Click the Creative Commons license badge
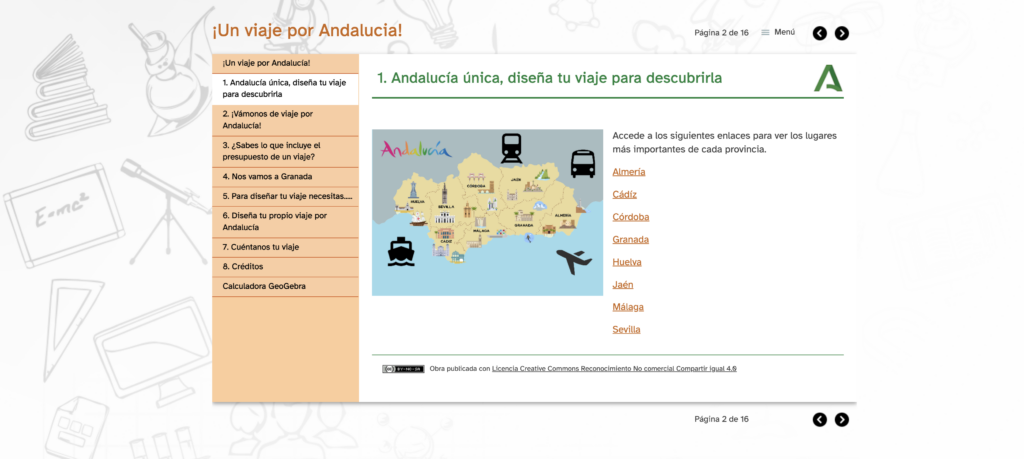The height and width of the screenshot is (459, 1024). [403, 369]
